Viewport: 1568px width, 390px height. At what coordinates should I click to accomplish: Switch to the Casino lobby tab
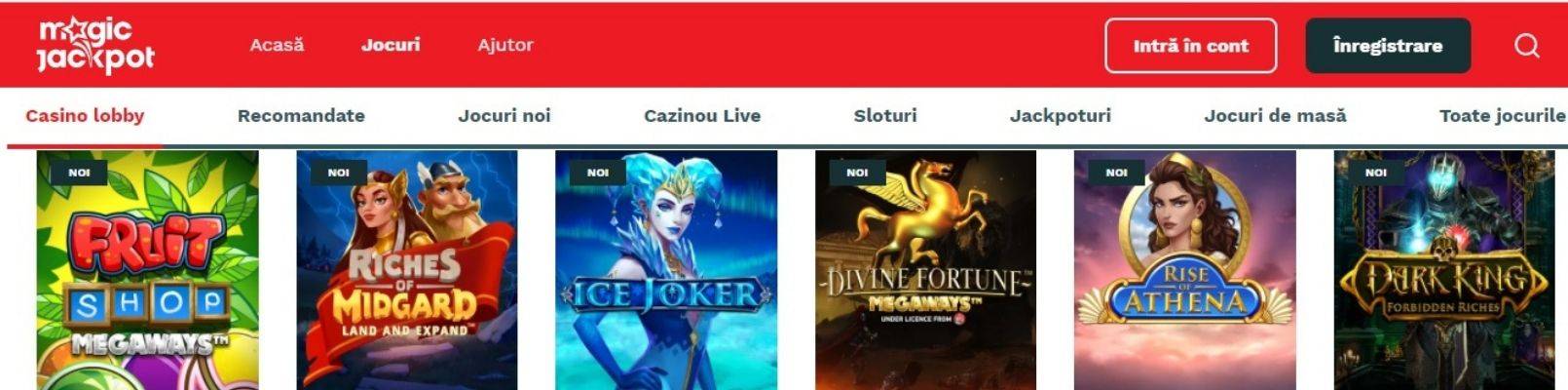(x=85, y=116)
